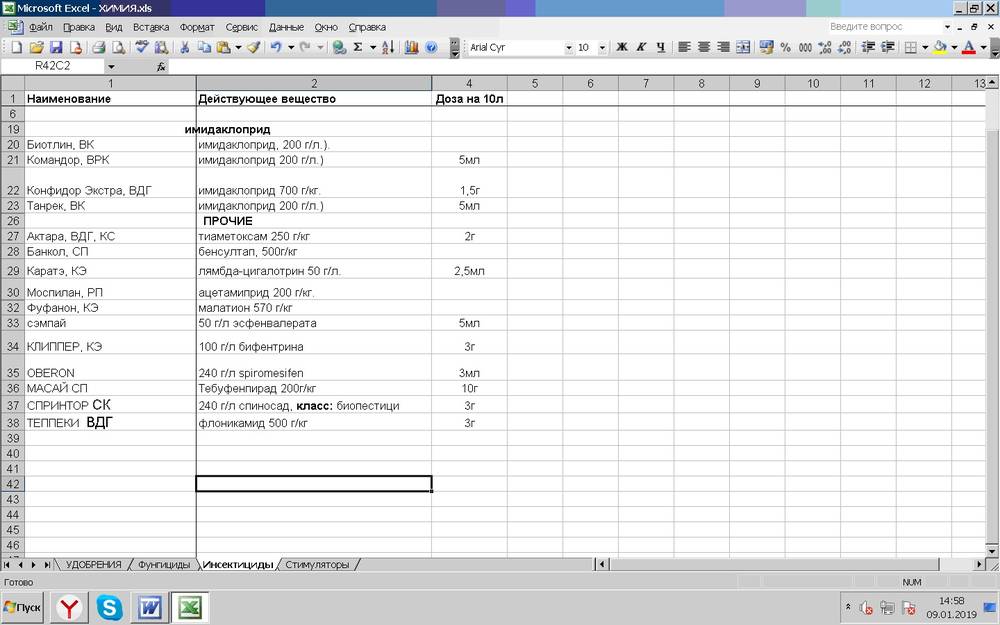Open the Name Box dropdown arrow
This screenshot has width=1000, height=625.
coord(111,66)
